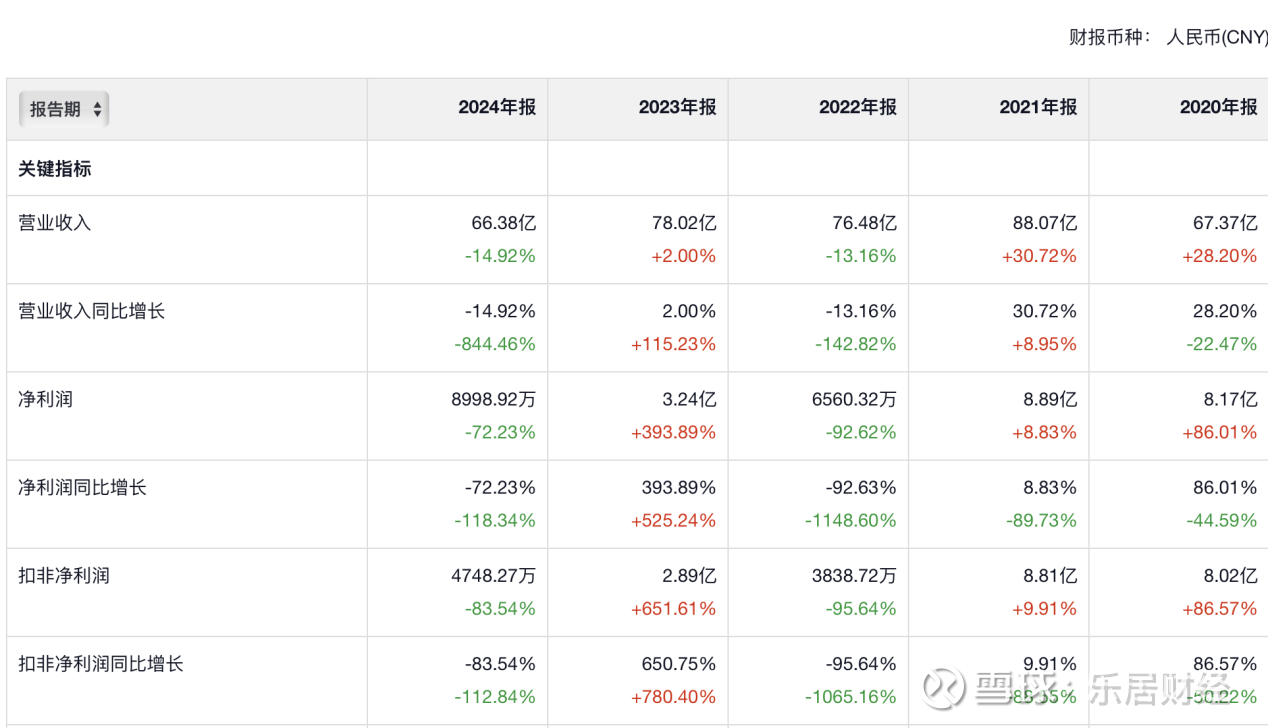The width and height of the screenshot is (1268, 728).
Task: Click the green -22.47% change figure
Action: [x=1222, y=344]
